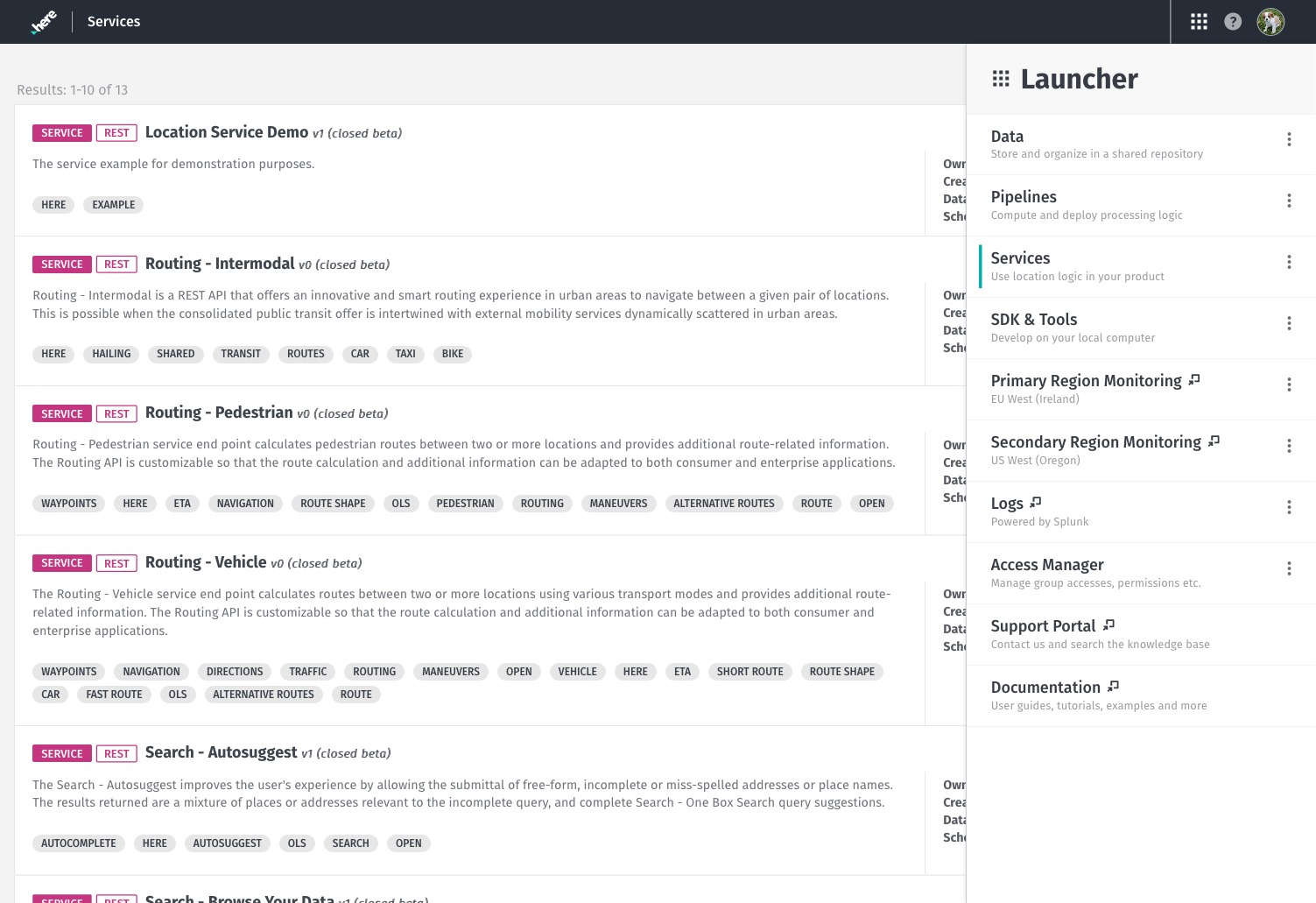Click SHORT ROUTE tag on Routing - Vehicle

coord(750,672)
